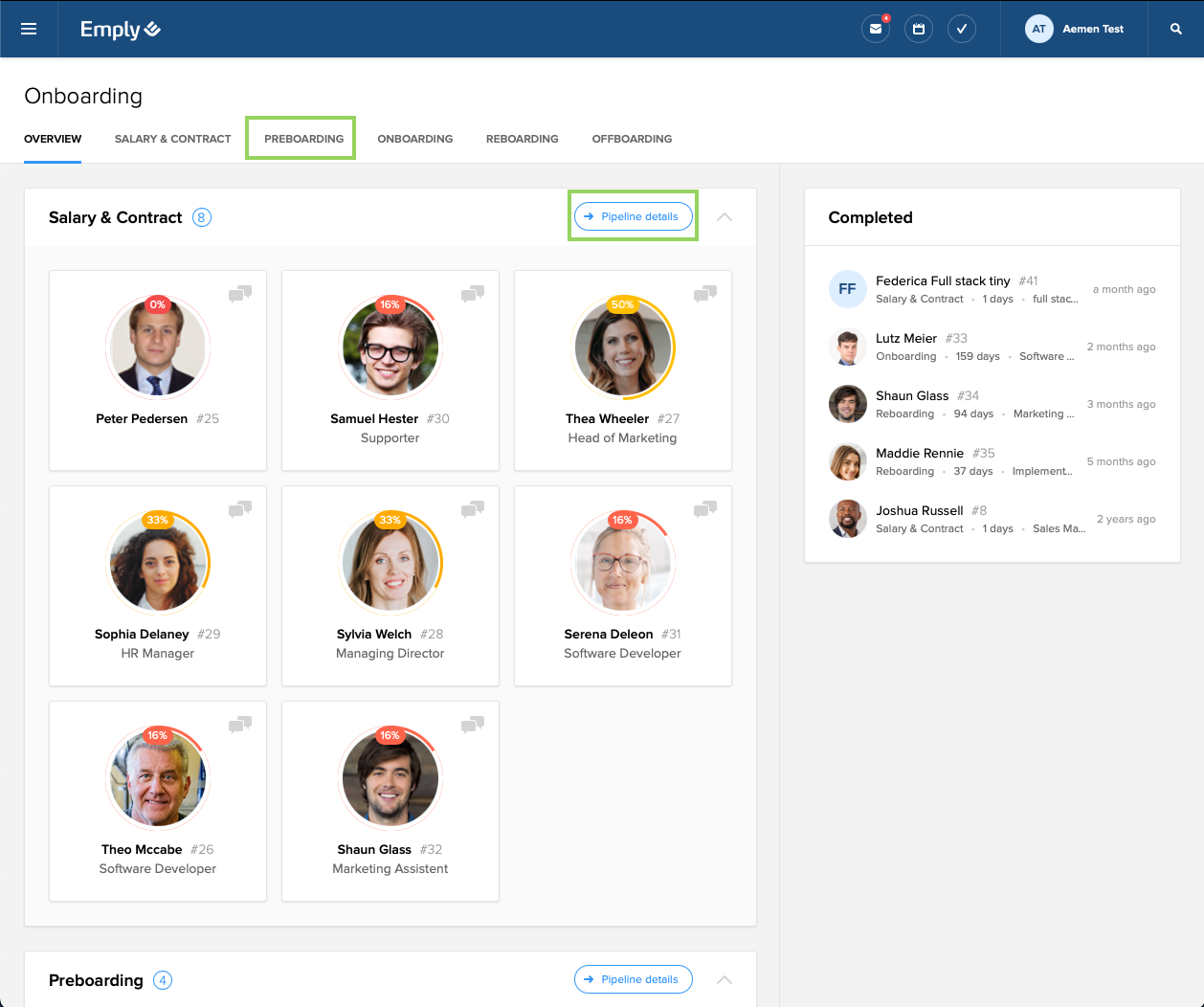
Task: Select Serena Deleon's employee card
Action: pyautogui.click(x=622, y=586)
